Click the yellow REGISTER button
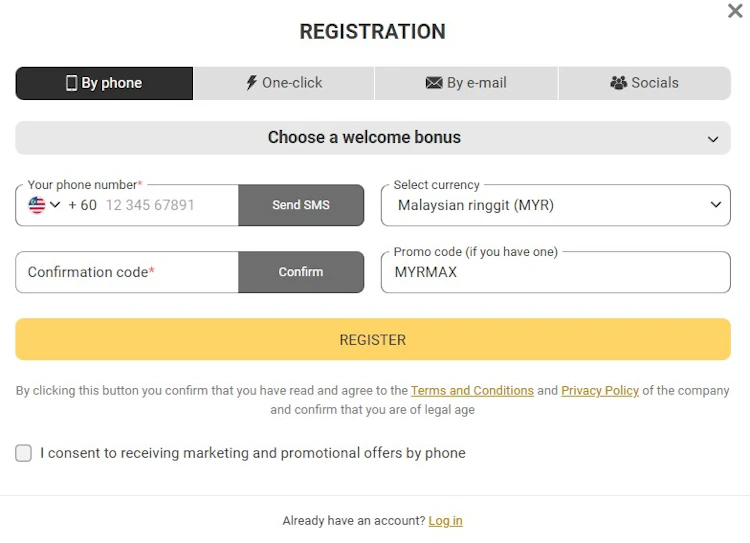 pyautogui.click(x=373, y=339)
